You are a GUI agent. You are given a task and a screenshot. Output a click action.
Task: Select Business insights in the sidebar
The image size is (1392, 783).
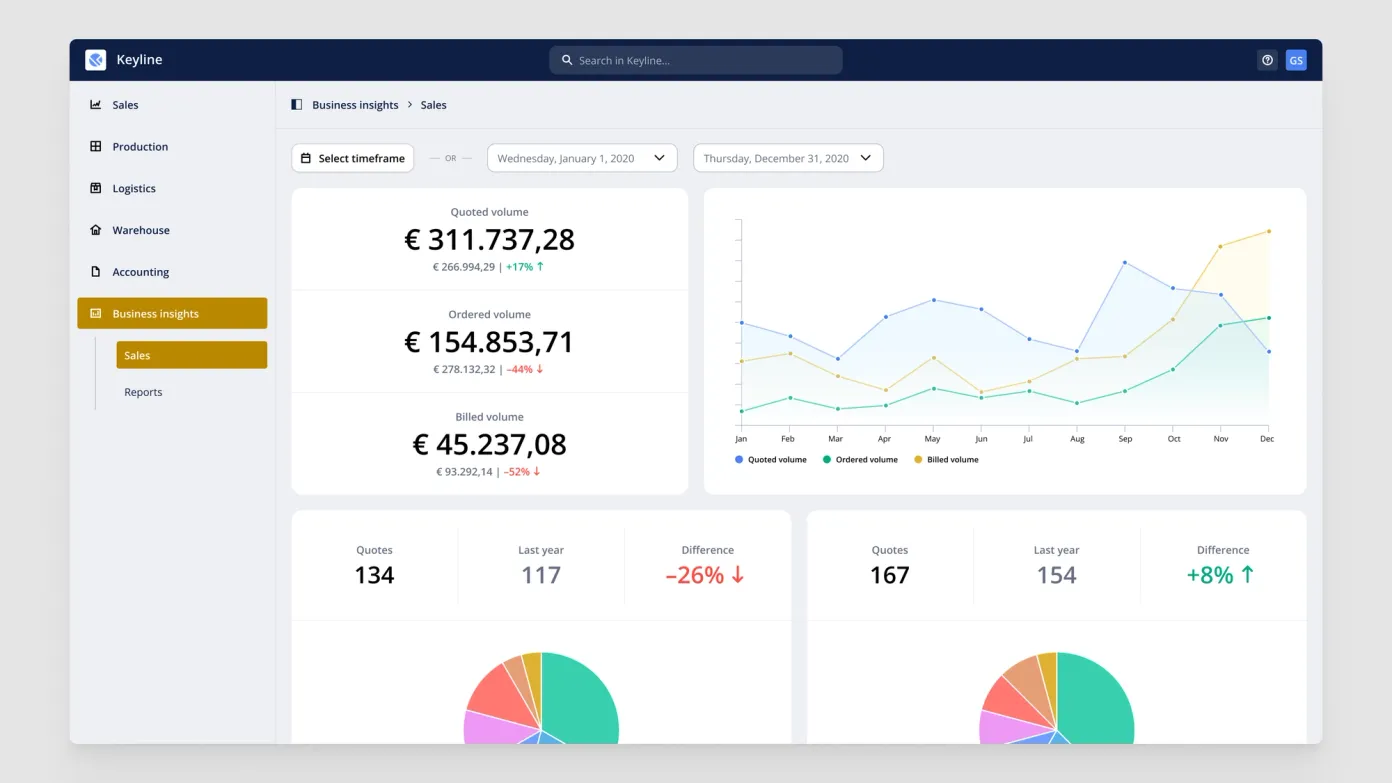(x=172, y=313)
